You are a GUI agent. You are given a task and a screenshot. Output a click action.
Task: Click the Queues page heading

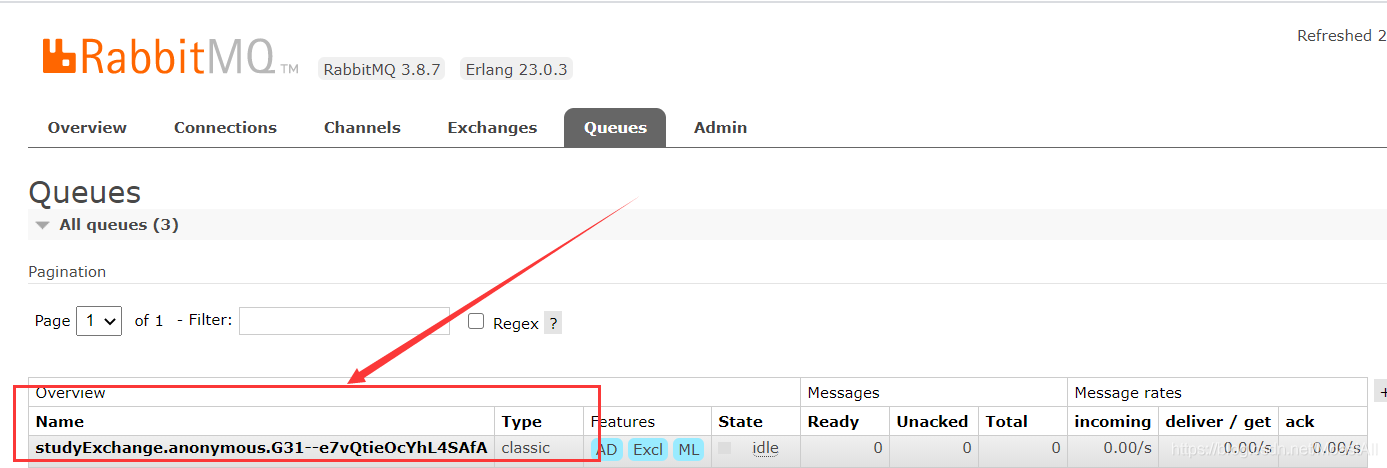click(x=85, y=193)
